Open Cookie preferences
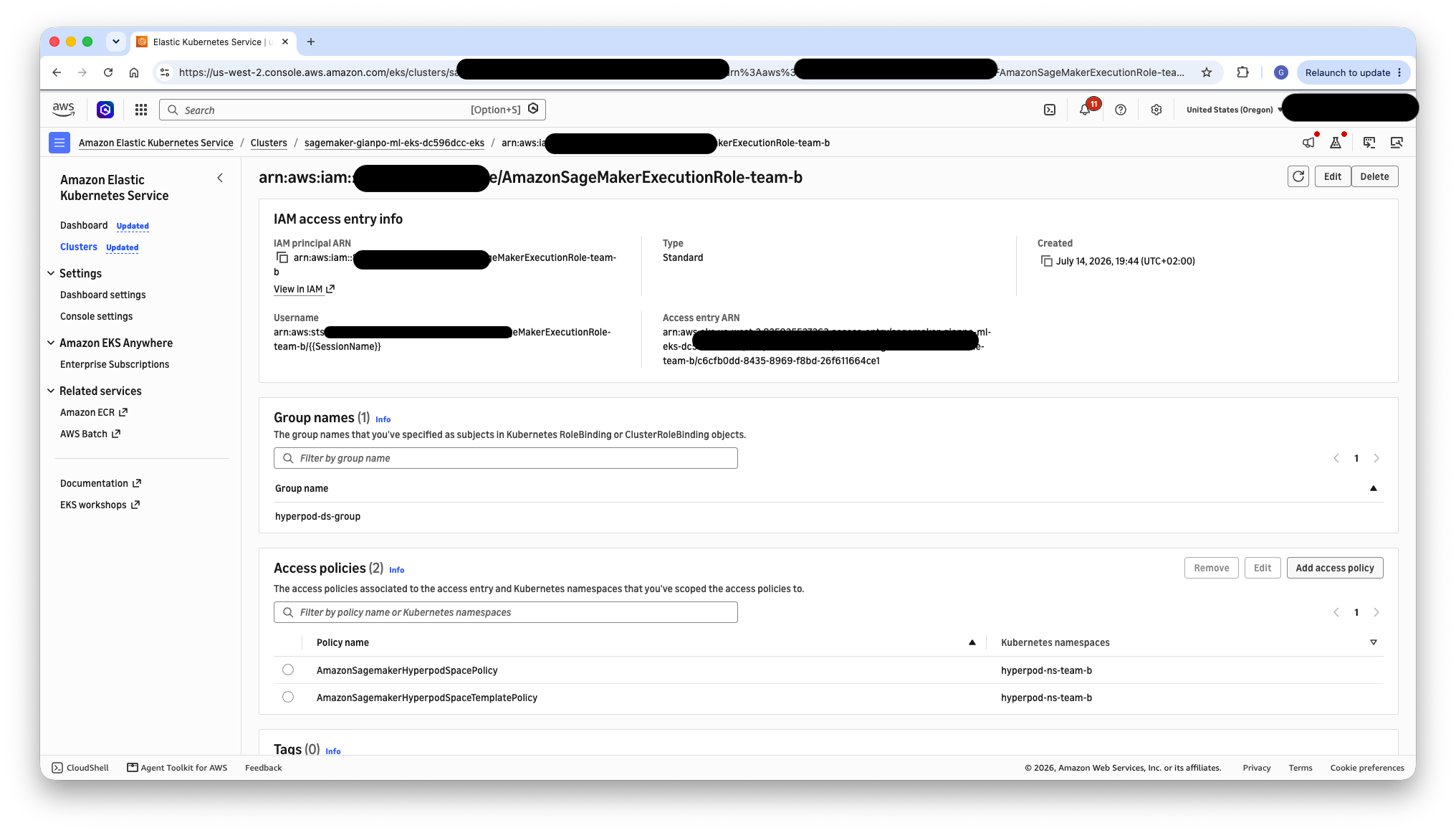Viewport: 1456px width, 833px height. (x=1367, y=768)
